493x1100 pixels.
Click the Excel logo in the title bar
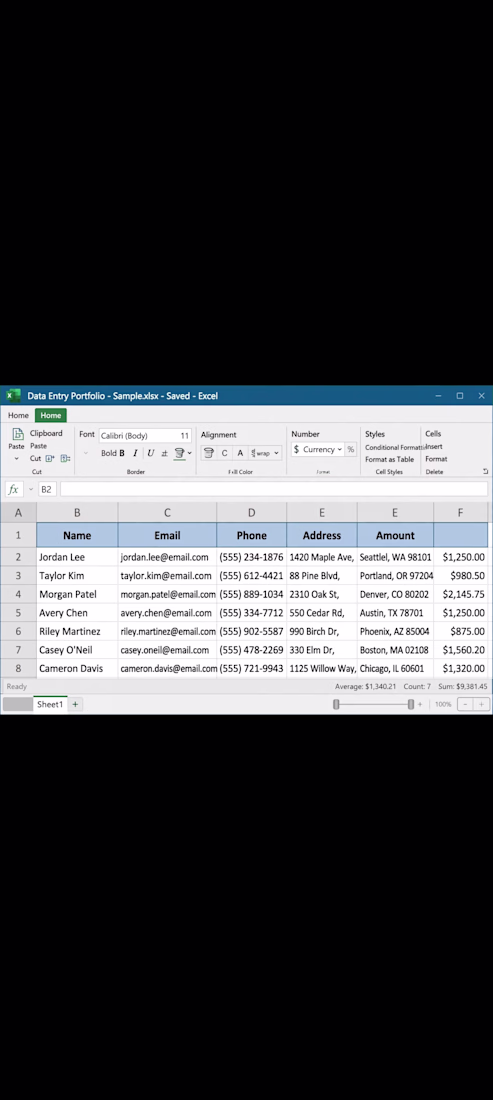tap(13, 396)
